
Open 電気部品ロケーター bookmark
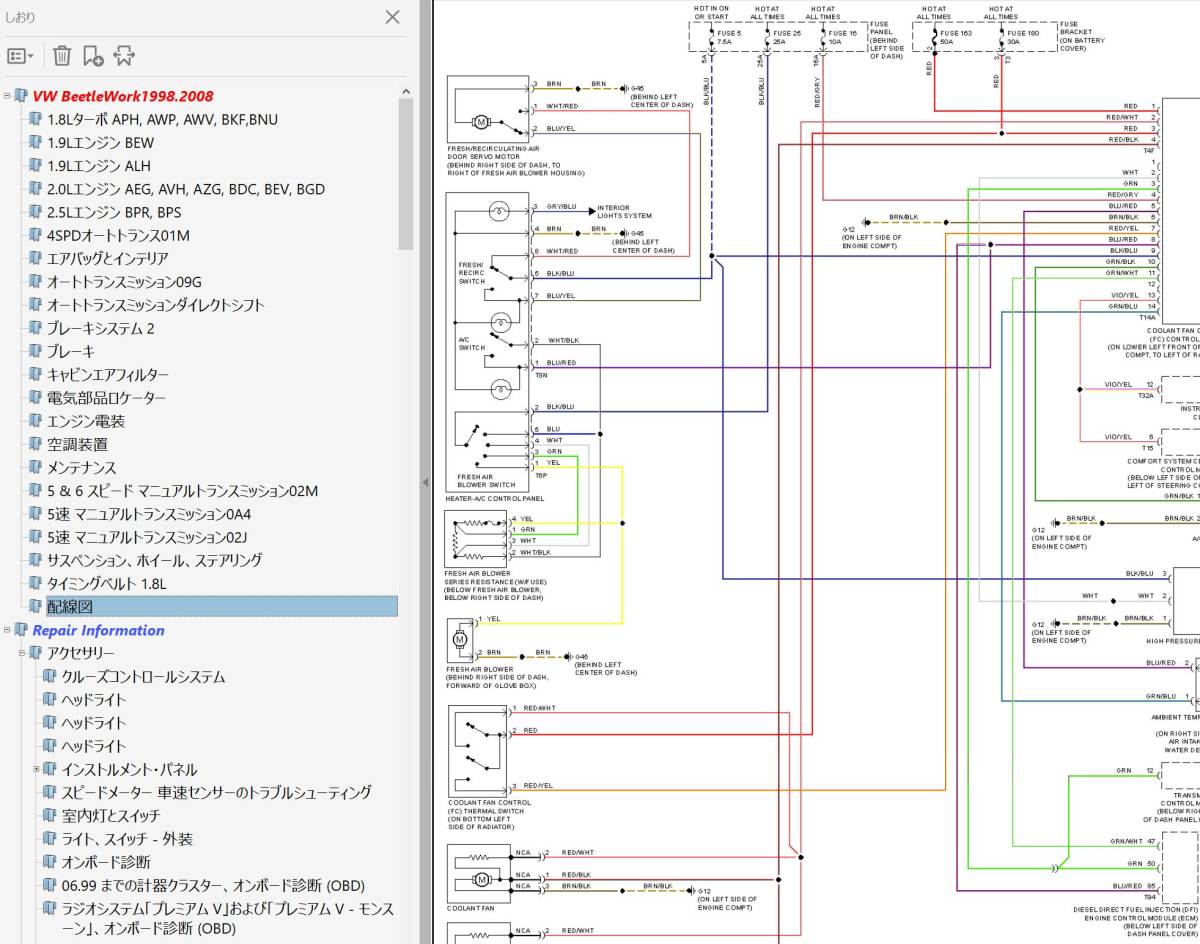(106, 397)
